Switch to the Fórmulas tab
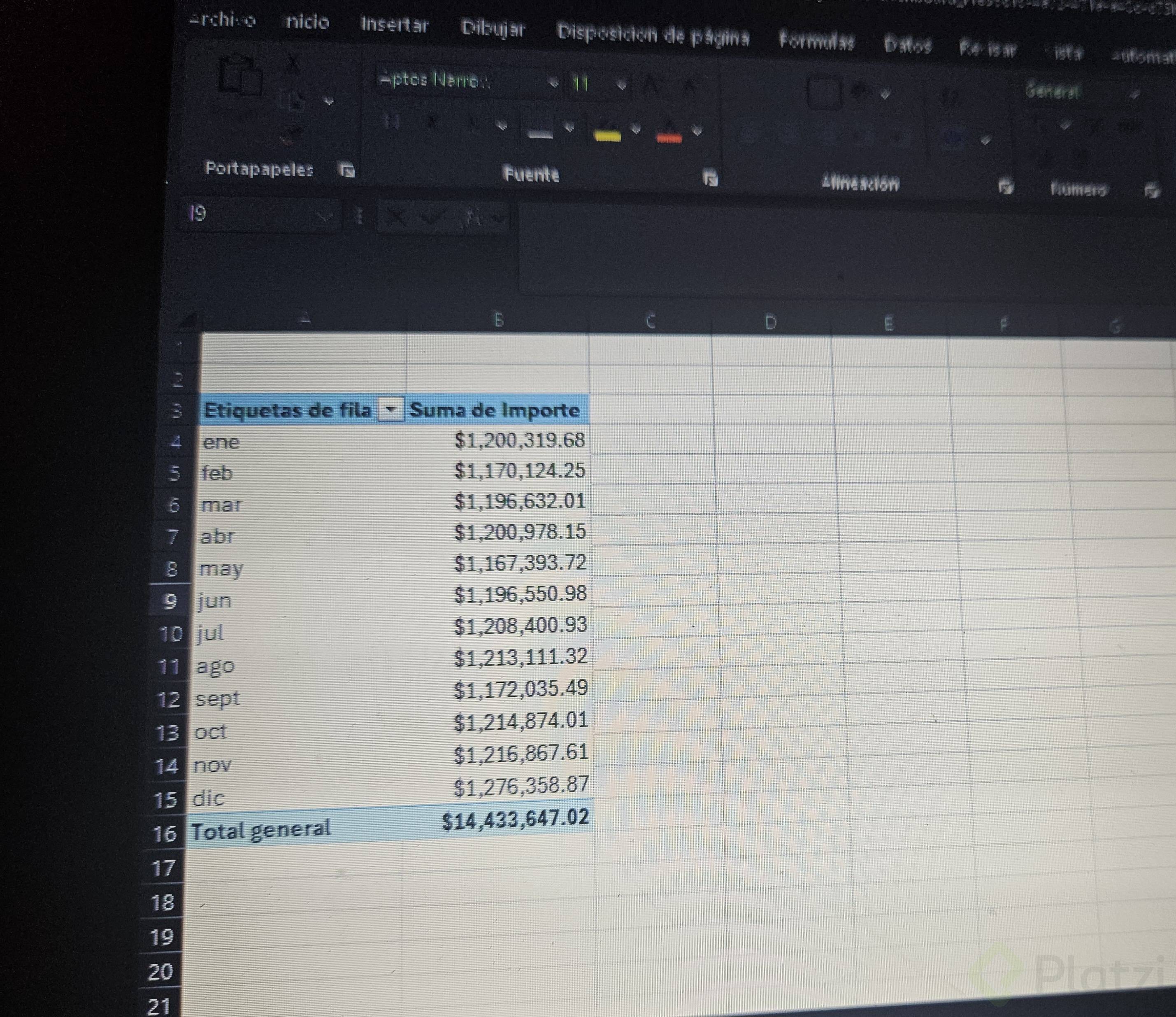The width and height of the screenshot is (1176, 1017). (x=816, y=42)
